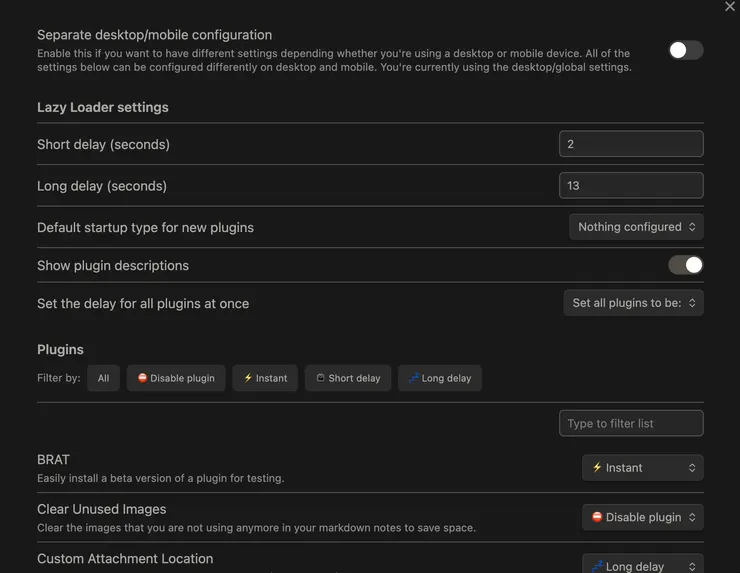Enable separate desktop/mobile configuration toggle
The height and width of the screenshot is (573, 740).
point(686,50)
